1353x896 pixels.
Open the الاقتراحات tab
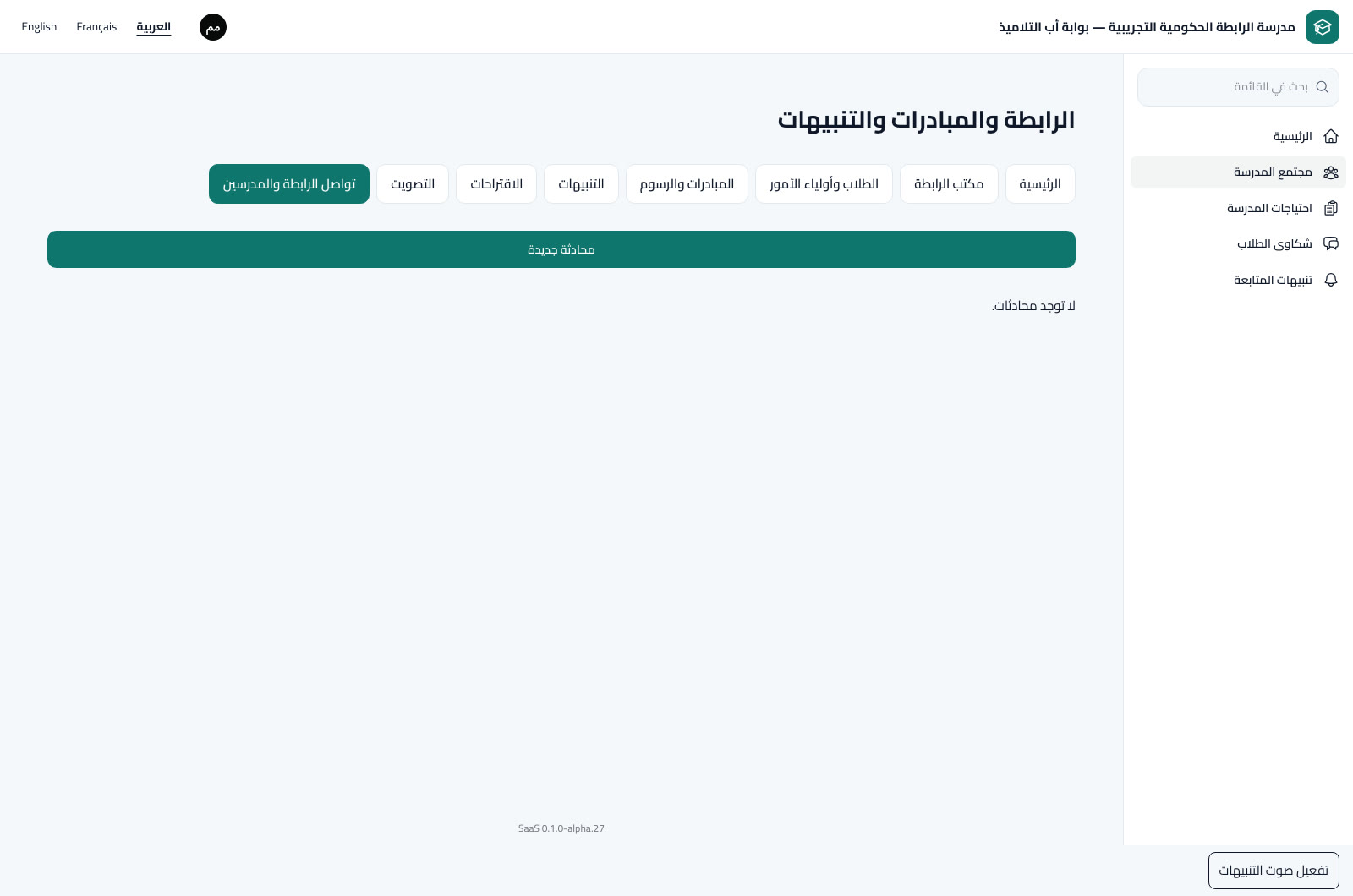click(496, 184)
